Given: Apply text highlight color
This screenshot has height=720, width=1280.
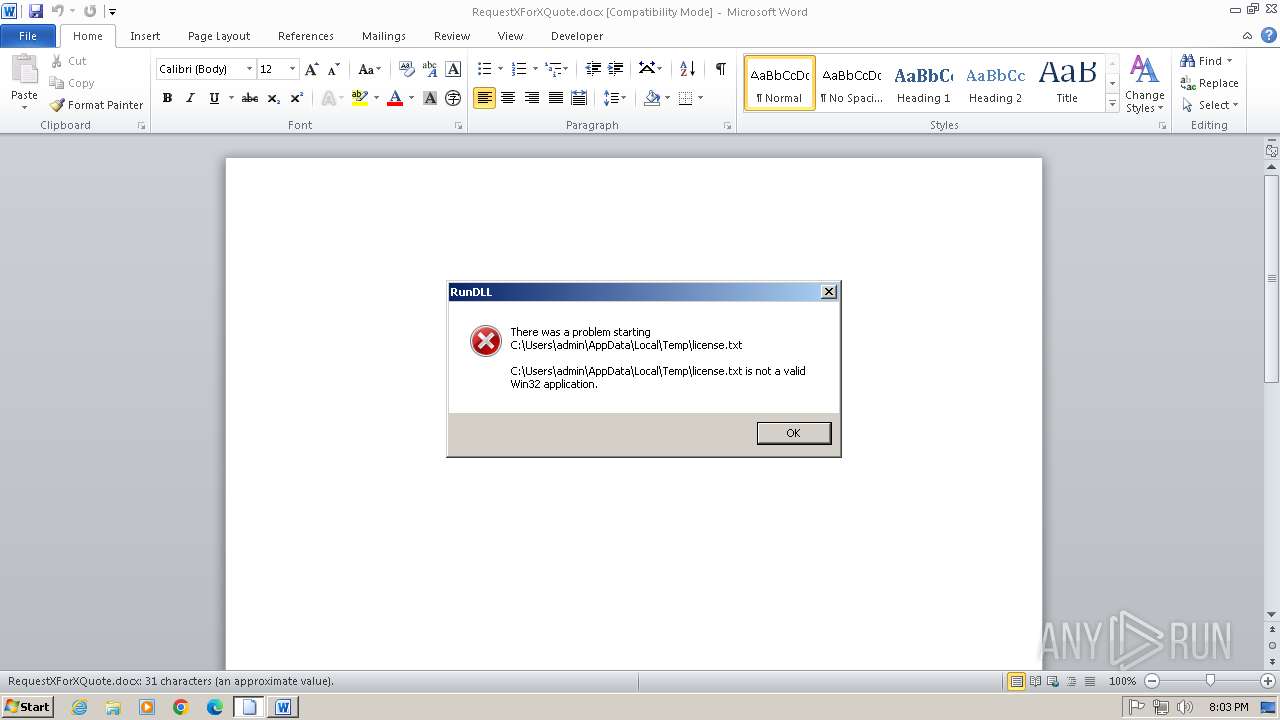Looking at the screenshot, I should (360, 98).
